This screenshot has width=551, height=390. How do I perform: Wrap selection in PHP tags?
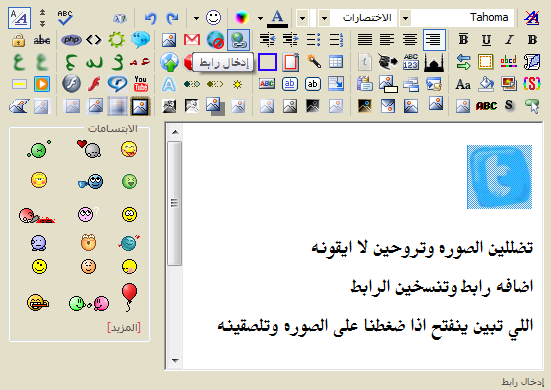pos(71,40)
